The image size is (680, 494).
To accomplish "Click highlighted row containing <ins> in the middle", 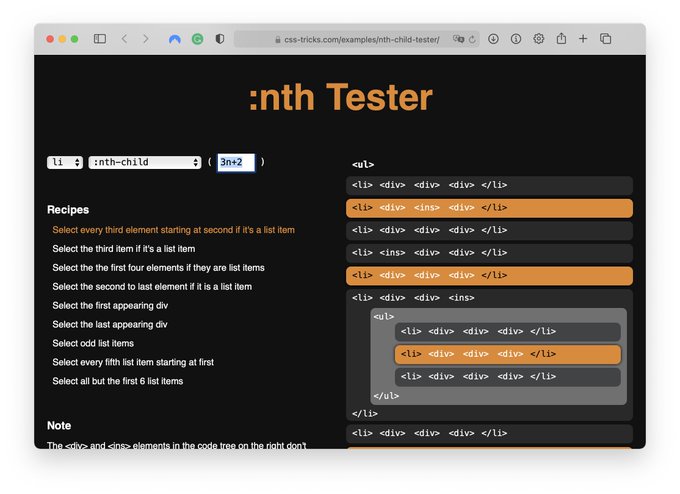I will point(489,208).
